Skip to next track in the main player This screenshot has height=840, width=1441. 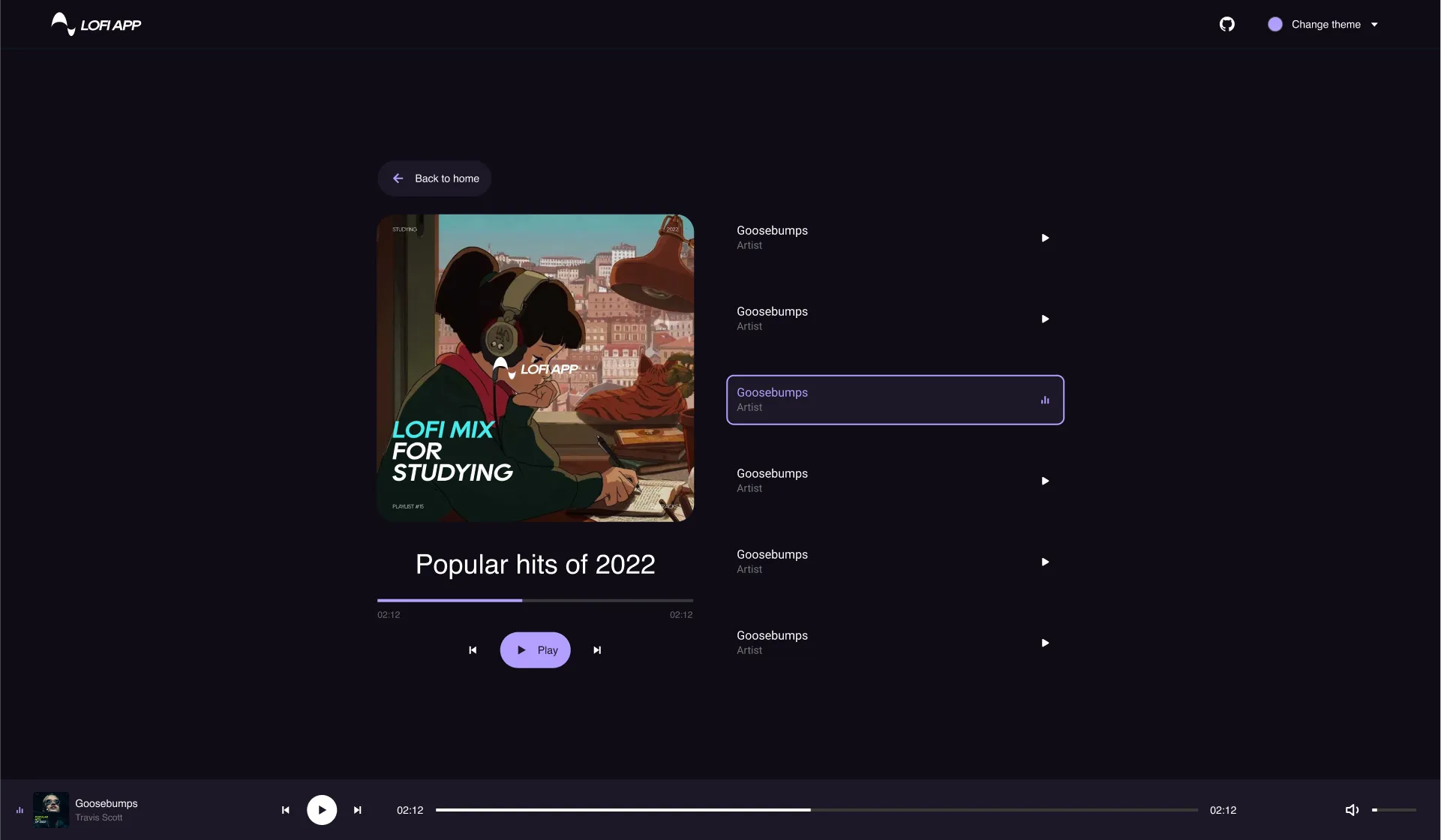point(598,649)
